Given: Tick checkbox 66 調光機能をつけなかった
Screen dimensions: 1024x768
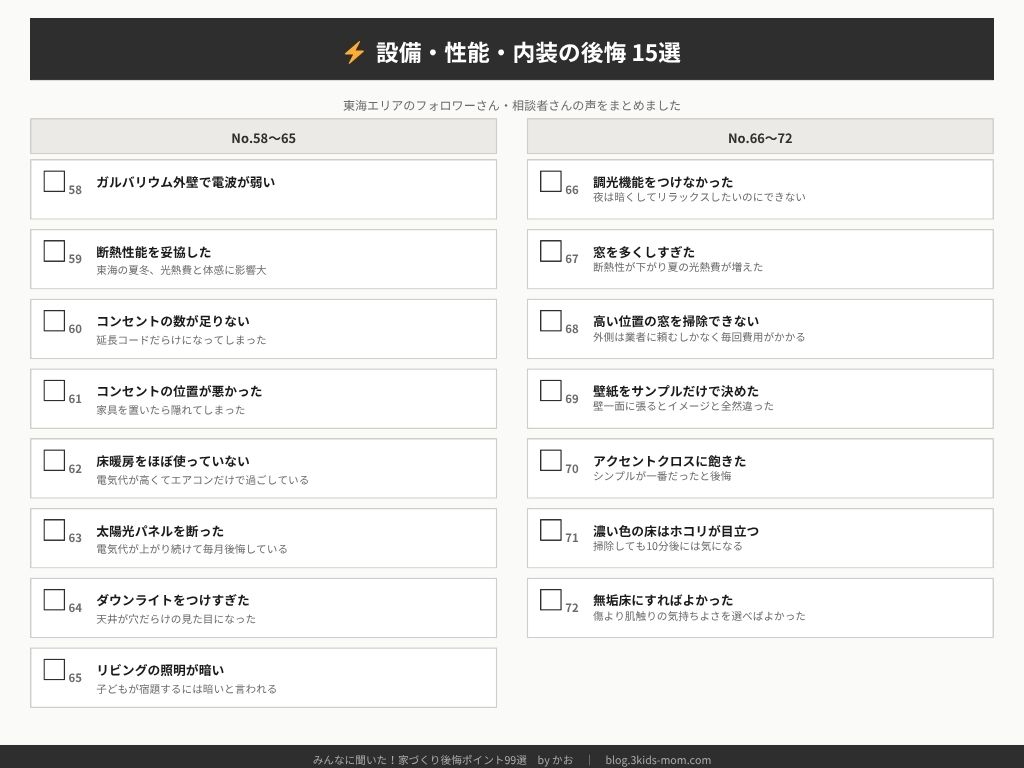Looking at the screenshot, I should pyautogui.click(x=551, y=181).
